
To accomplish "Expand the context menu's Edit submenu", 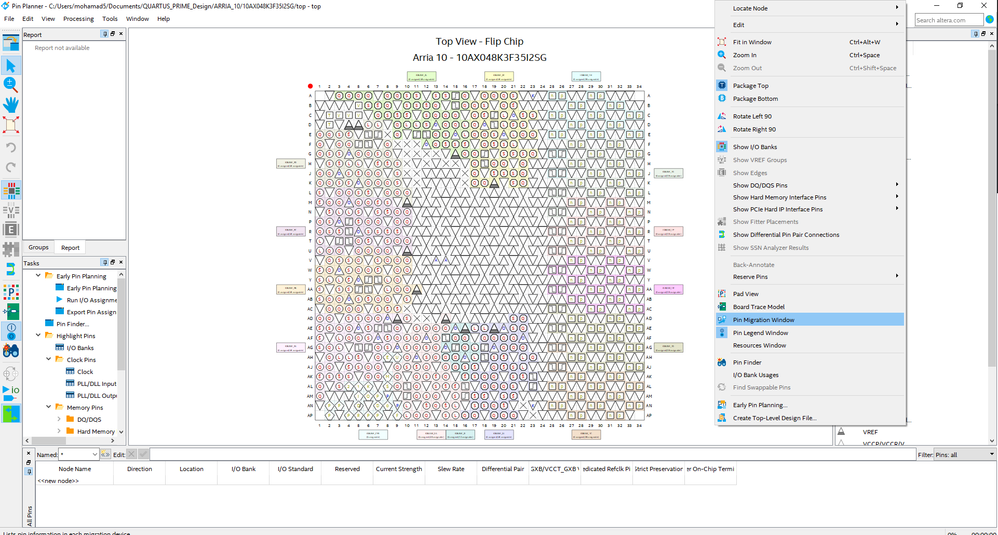I will (810, 25).
